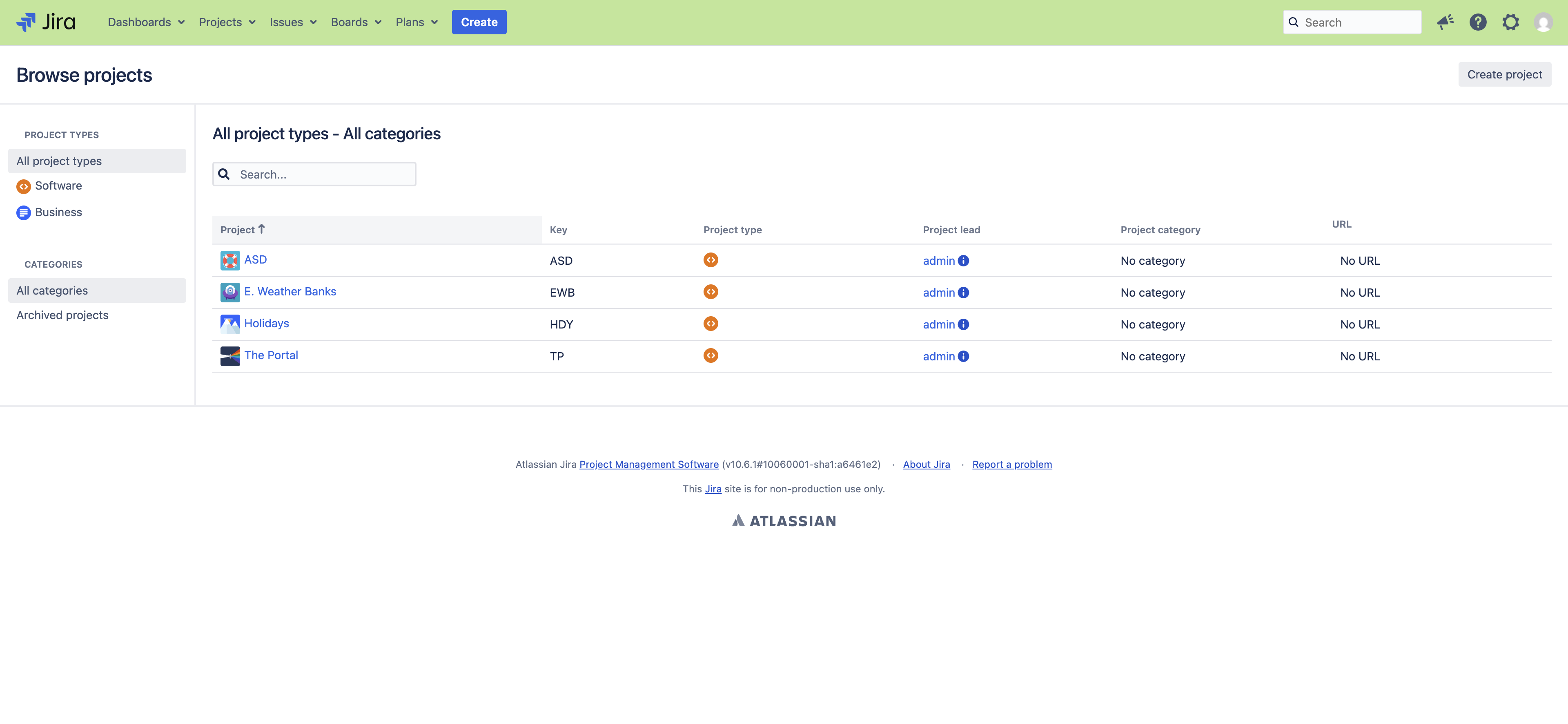Open the Report a problem link
This screenshot has width=1568, height=724.
(x=1012, y=464)
